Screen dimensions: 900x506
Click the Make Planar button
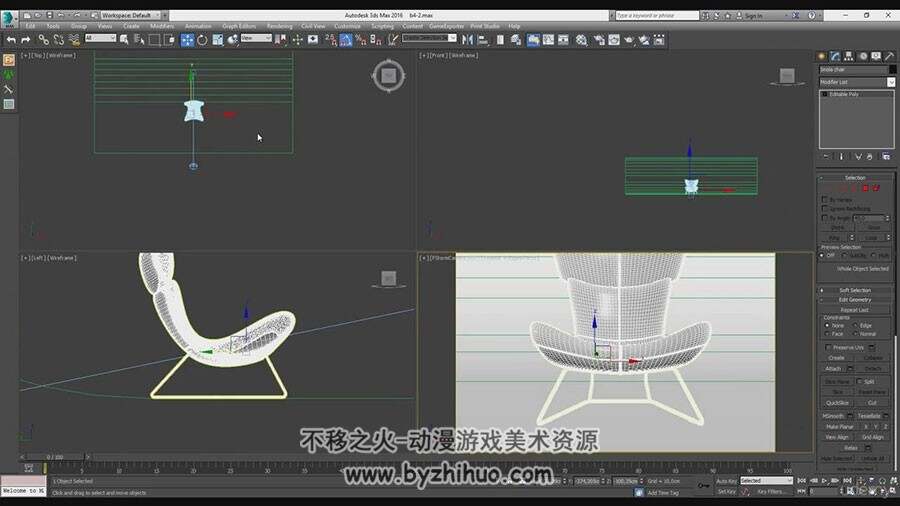pyautogui.click(x=840, y=427)
